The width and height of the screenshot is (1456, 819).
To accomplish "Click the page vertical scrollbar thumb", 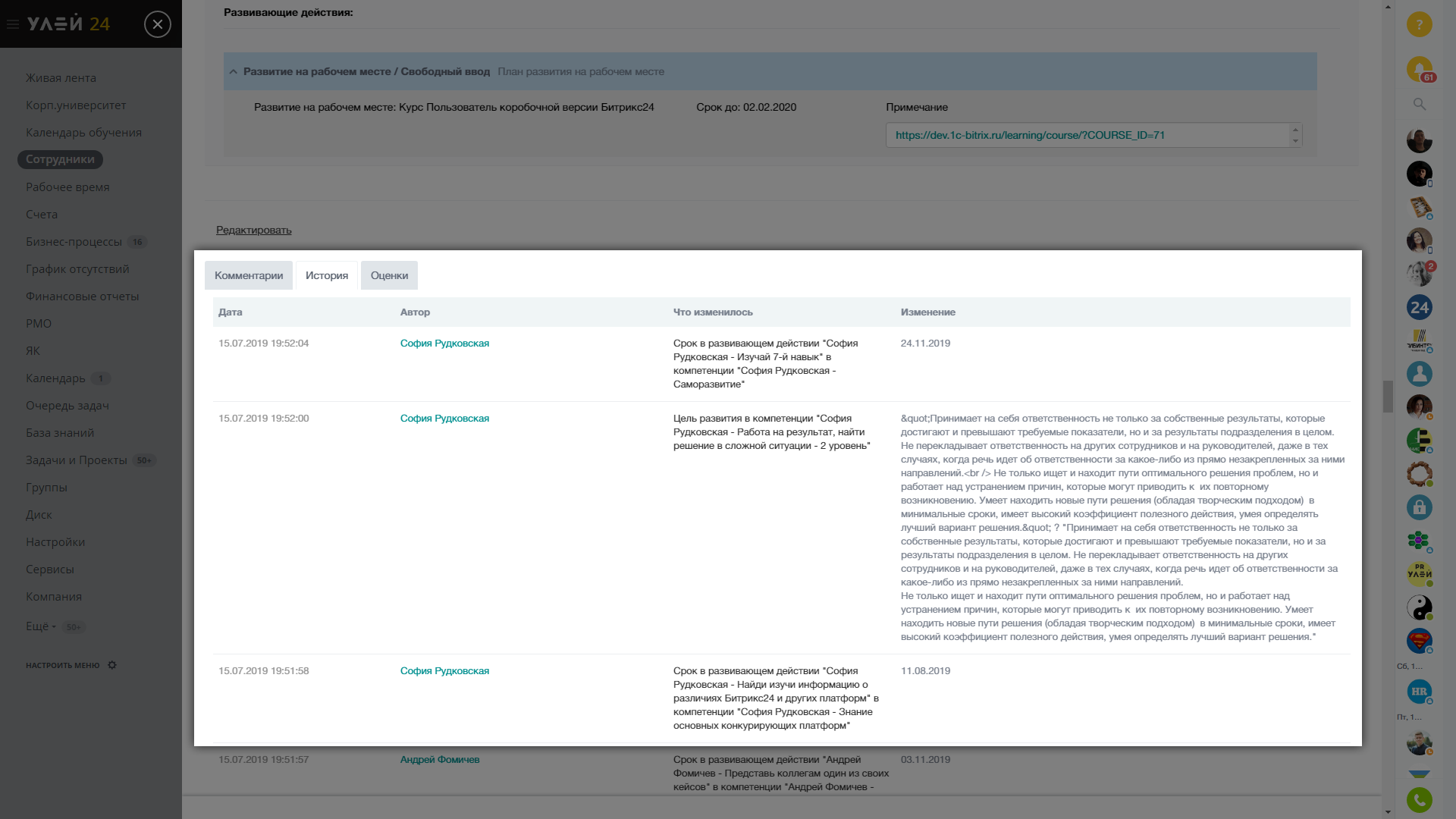I will (x=1388, y=396).
